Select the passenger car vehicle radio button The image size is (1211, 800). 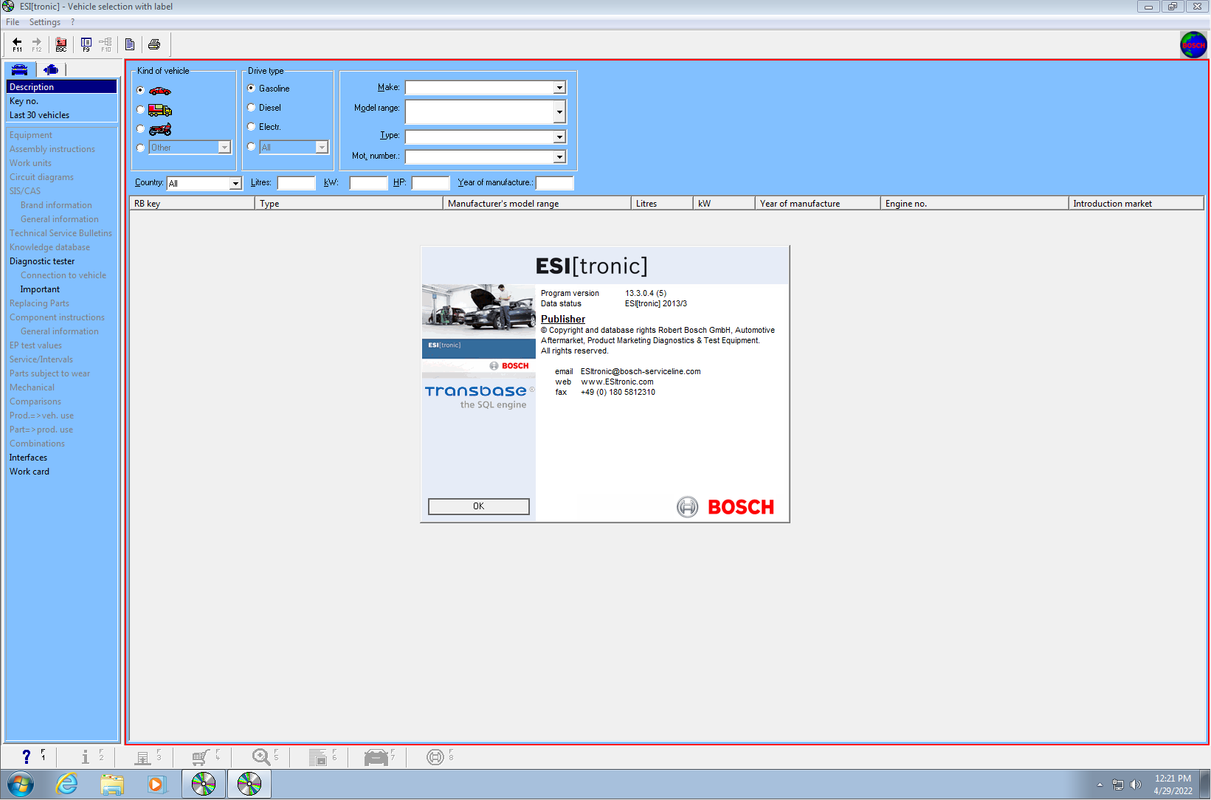click(x=141, y=90)
